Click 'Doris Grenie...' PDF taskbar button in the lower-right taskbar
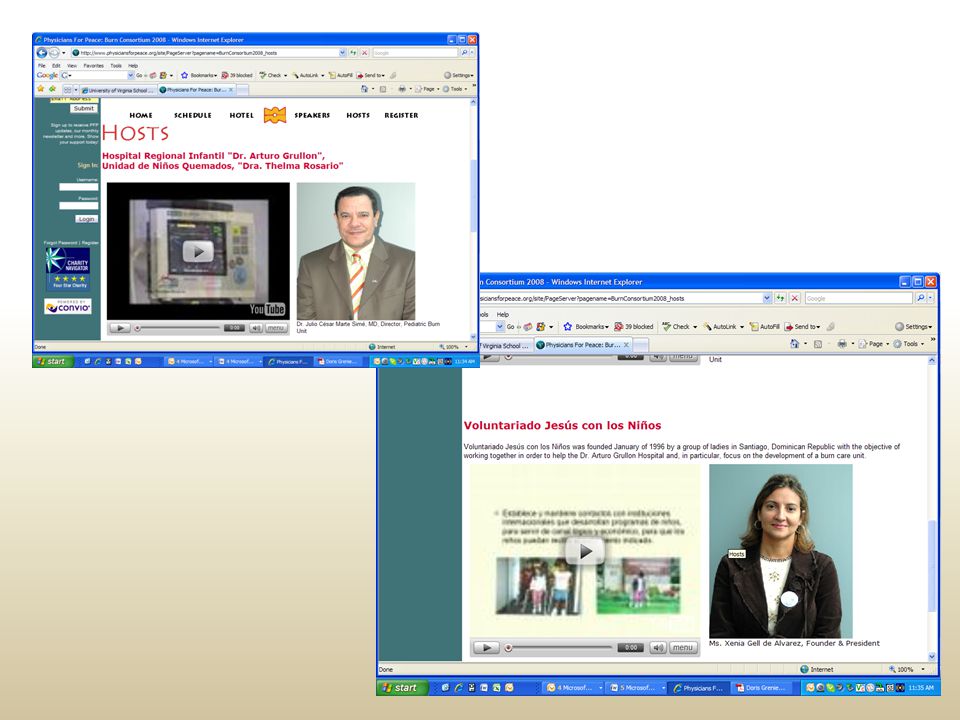The image size is (960, 720). coord(762,688)
